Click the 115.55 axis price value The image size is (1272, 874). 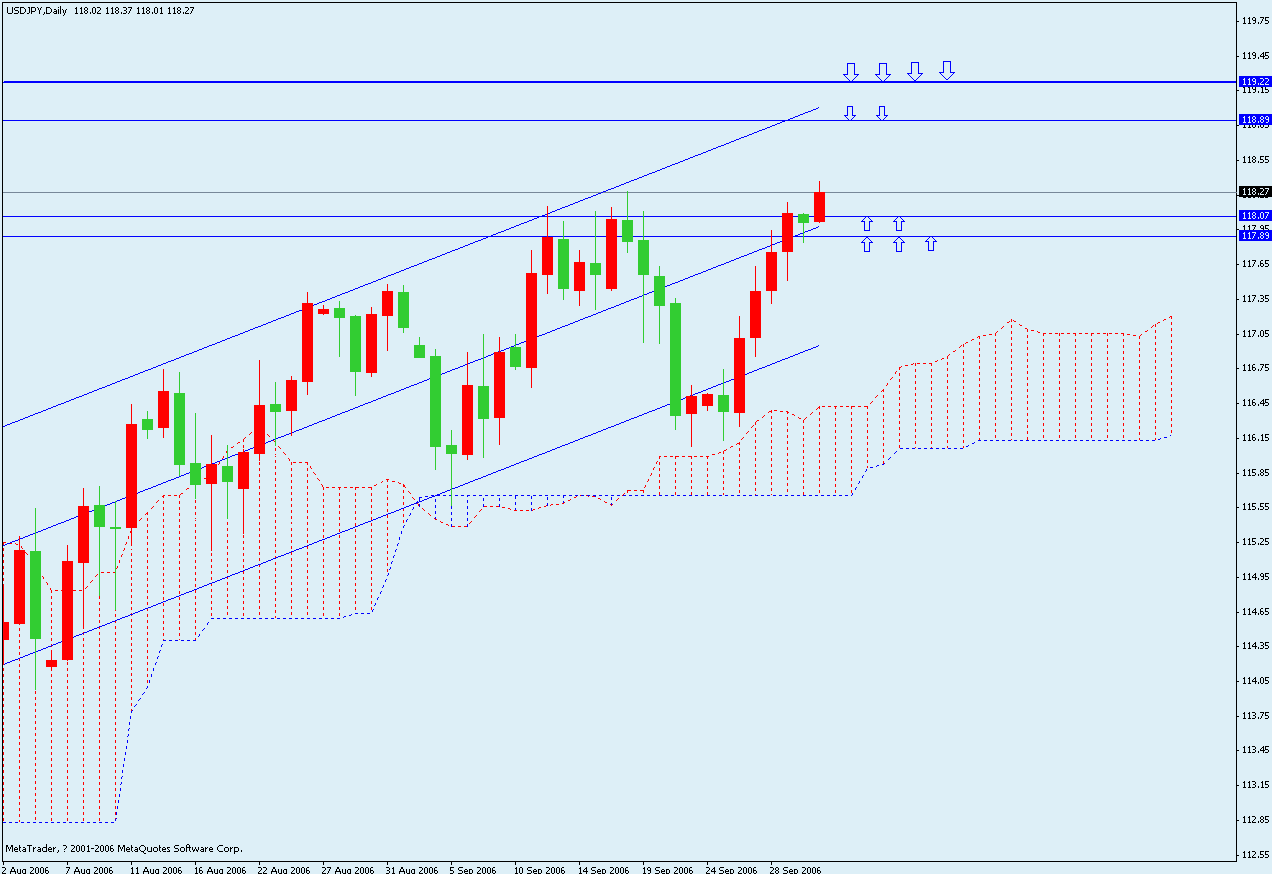click(1255, 507)
